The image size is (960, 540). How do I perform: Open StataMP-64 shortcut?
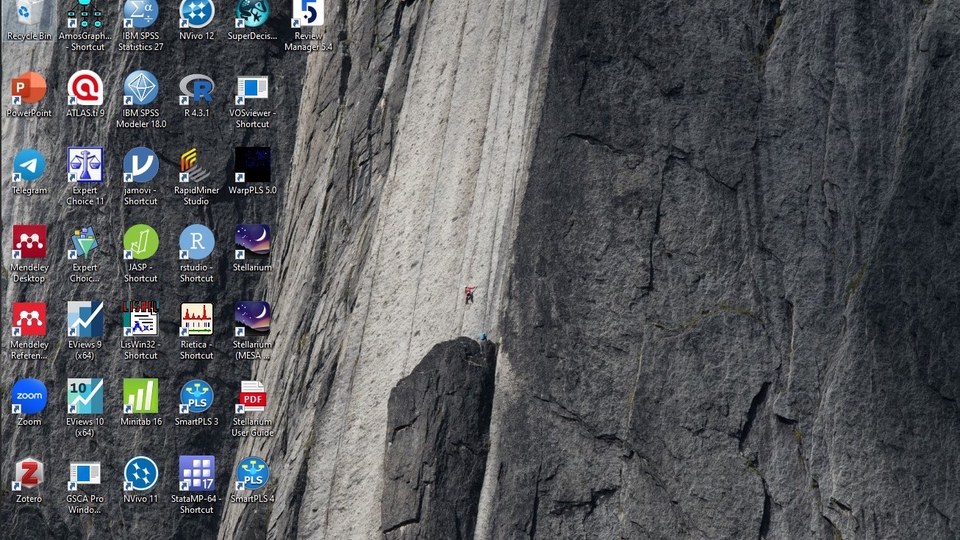[x=197, y=486]
